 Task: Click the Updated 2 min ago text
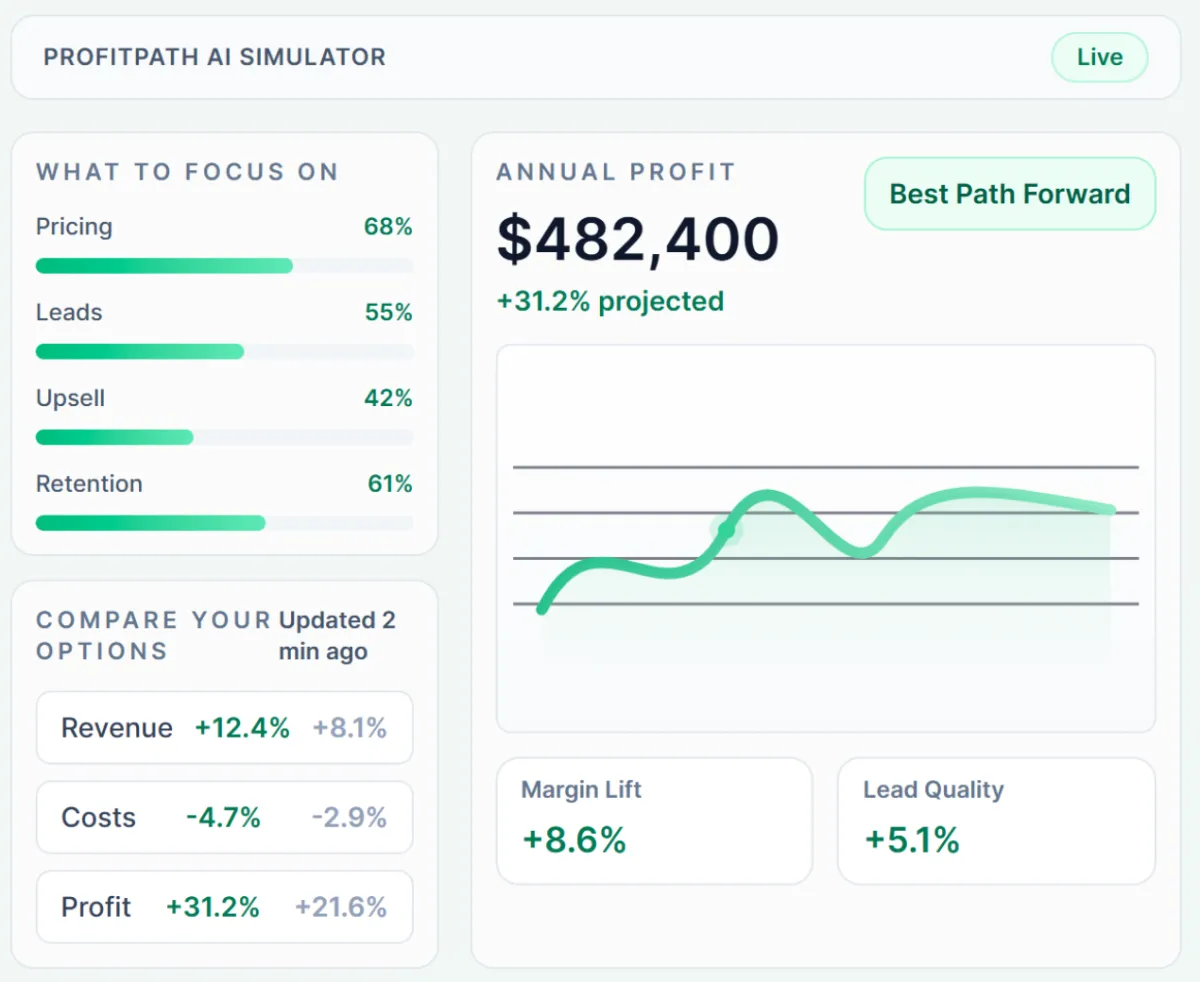click(337, 636)
